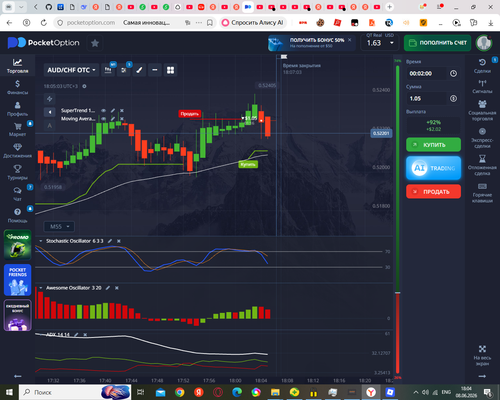Image resolution: width=500 pixels, height=400 pixels.
Task: Collapse the indicator list arrow button
Action: (49, 112)
